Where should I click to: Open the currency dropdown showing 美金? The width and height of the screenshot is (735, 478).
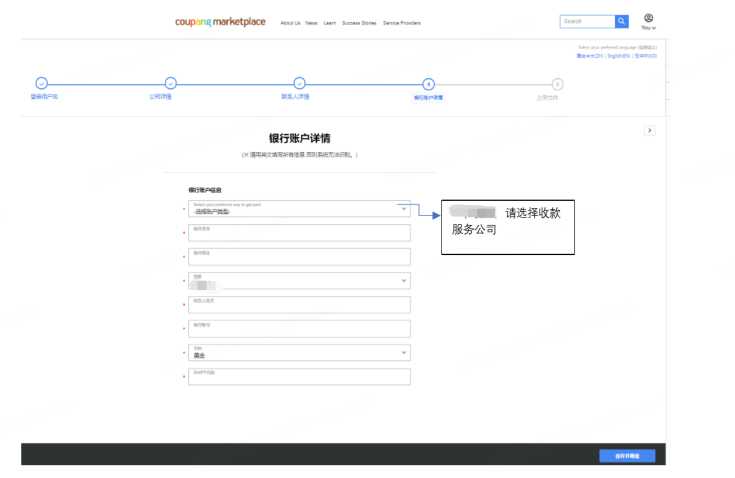pos(299,353)
